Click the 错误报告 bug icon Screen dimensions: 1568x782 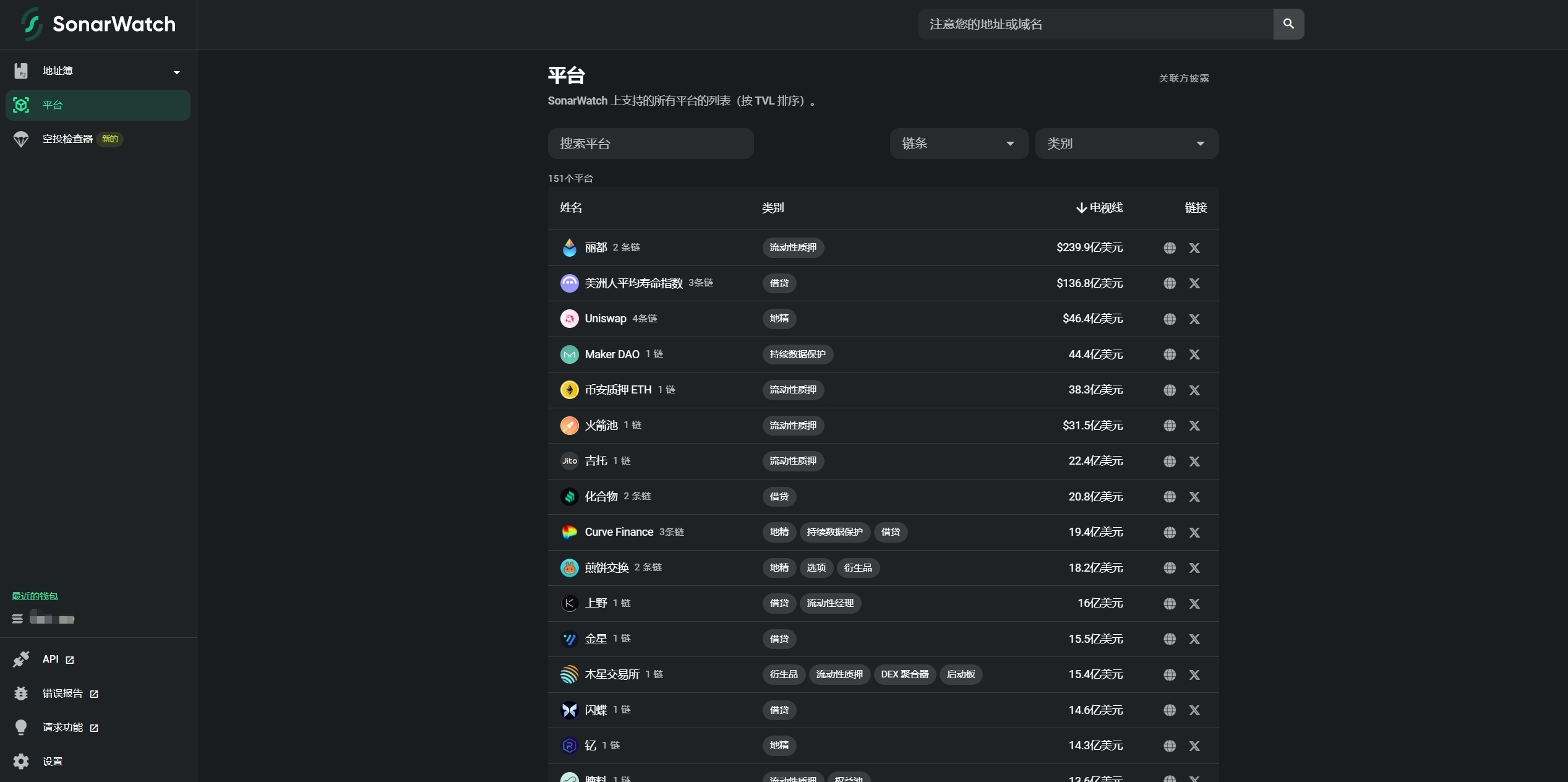[x=21, y=693]
